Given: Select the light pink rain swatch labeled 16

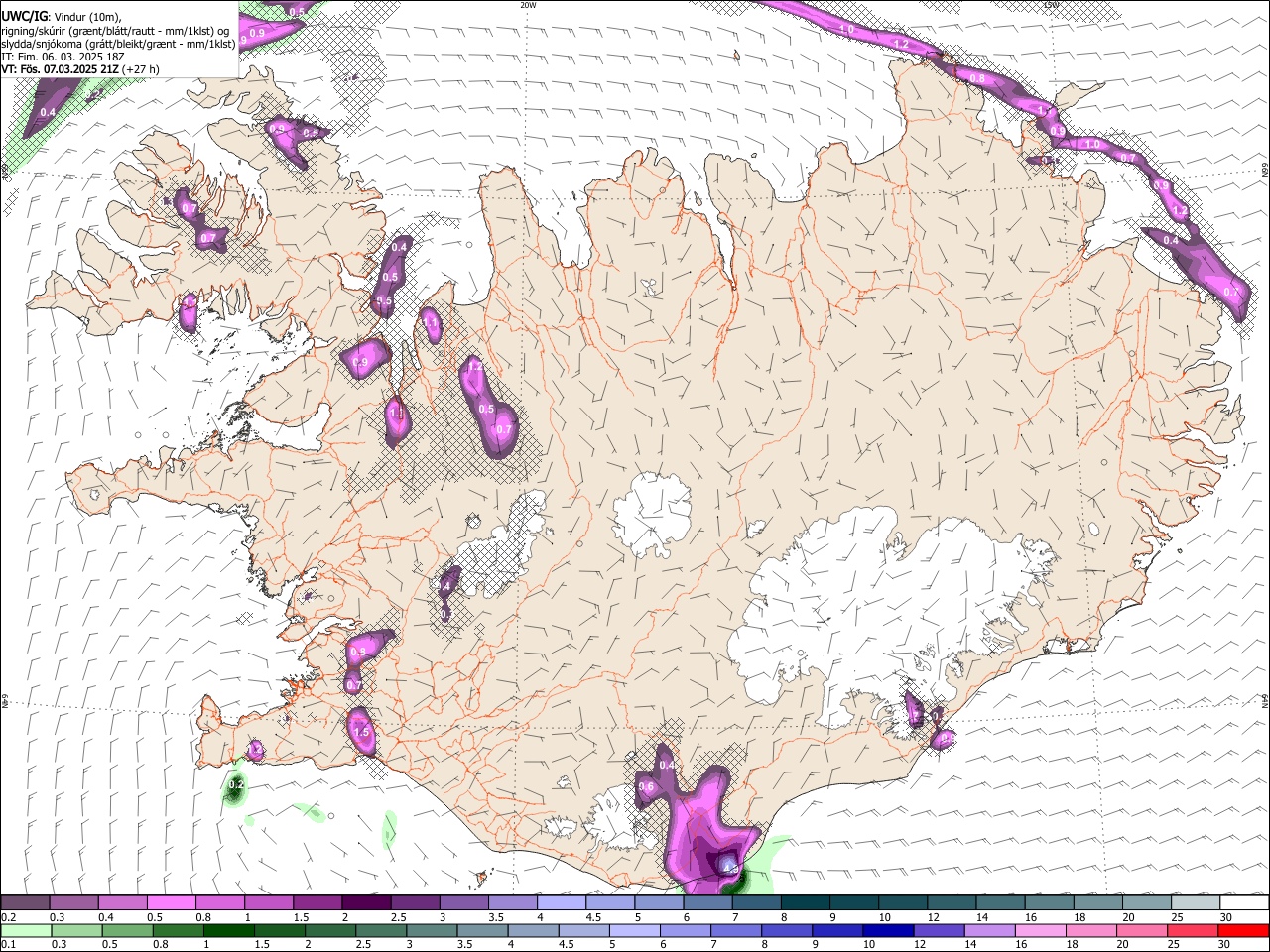Looking at the screenshot, I should click(x=1040, y=930).
